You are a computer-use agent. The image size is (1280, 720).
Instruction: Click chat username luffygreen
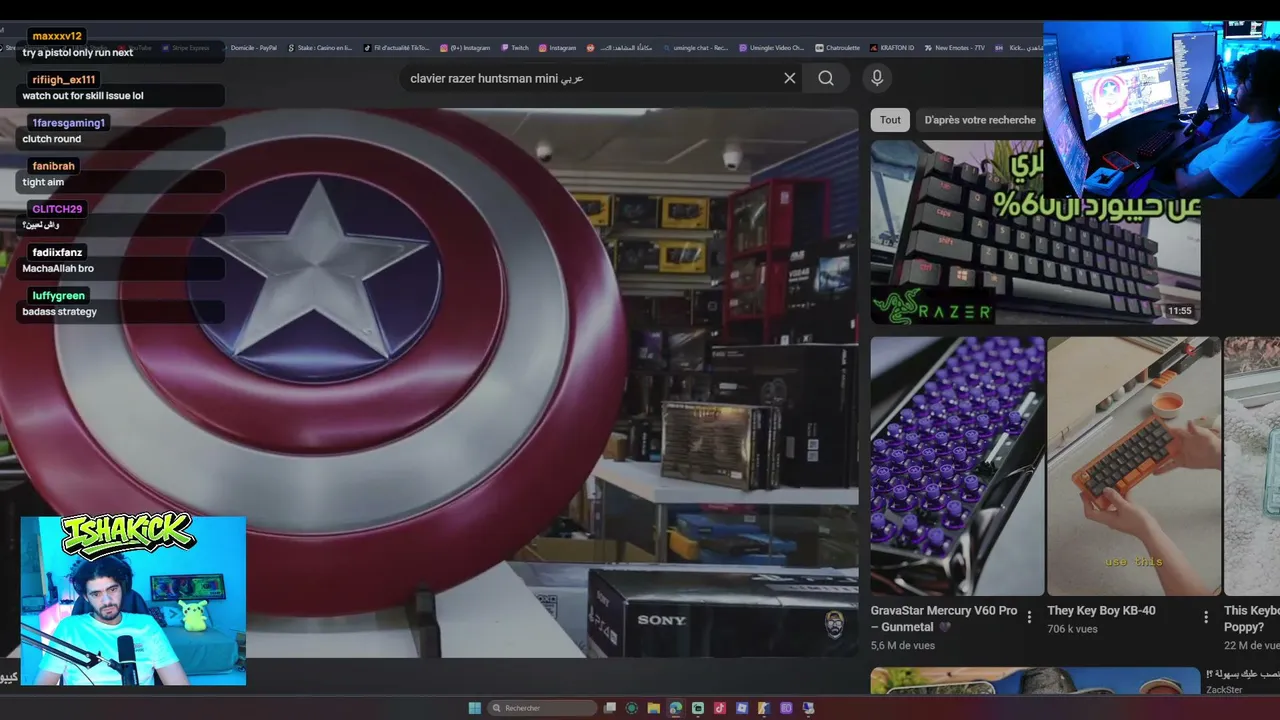(59, 296)
